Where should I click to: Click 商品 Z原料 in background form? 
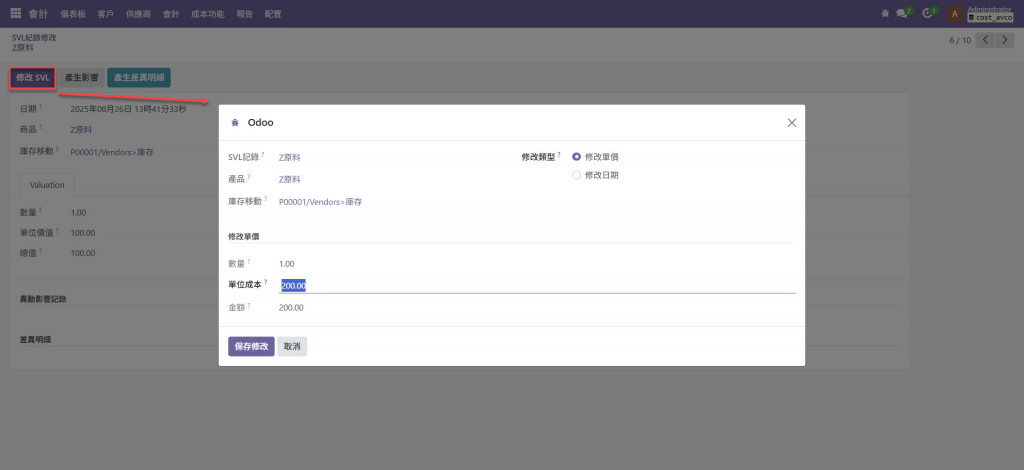81,129
